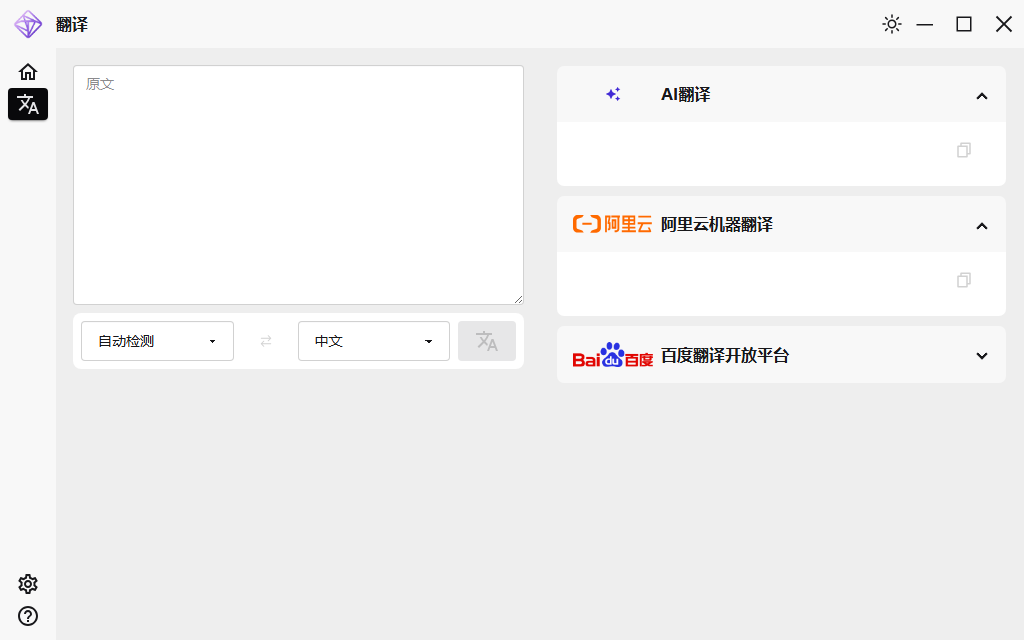Click the Baidu 百度 logo

(x=612, y=355)
